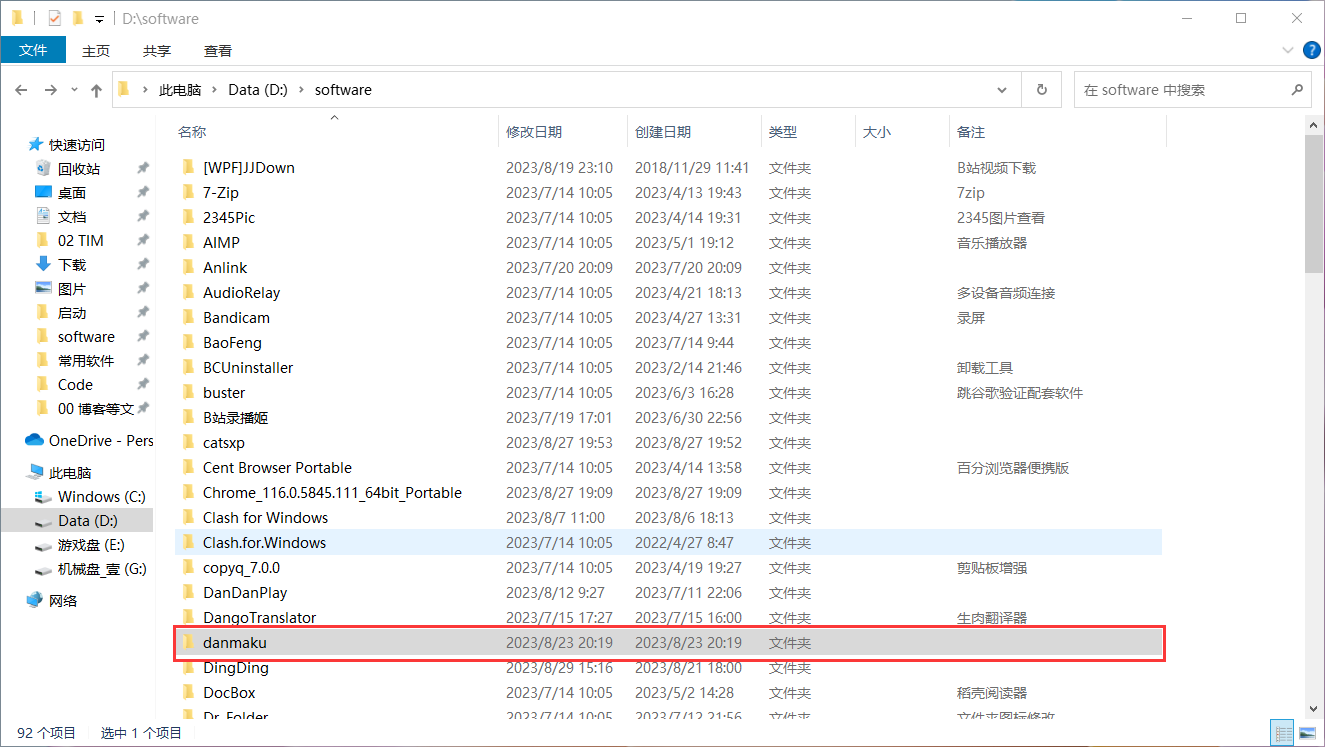
Task: Select the 2345Pic folder name
Action: [x=229, y=218]
